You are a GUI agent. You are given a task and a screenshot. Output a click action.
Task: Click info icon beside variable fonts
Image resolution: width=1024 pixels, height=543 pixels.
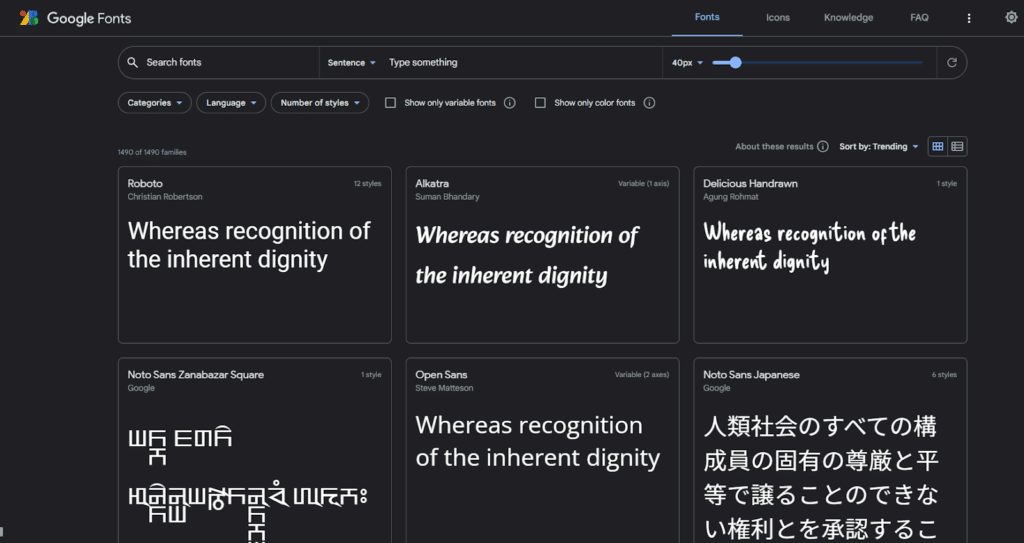coord(510,103)
